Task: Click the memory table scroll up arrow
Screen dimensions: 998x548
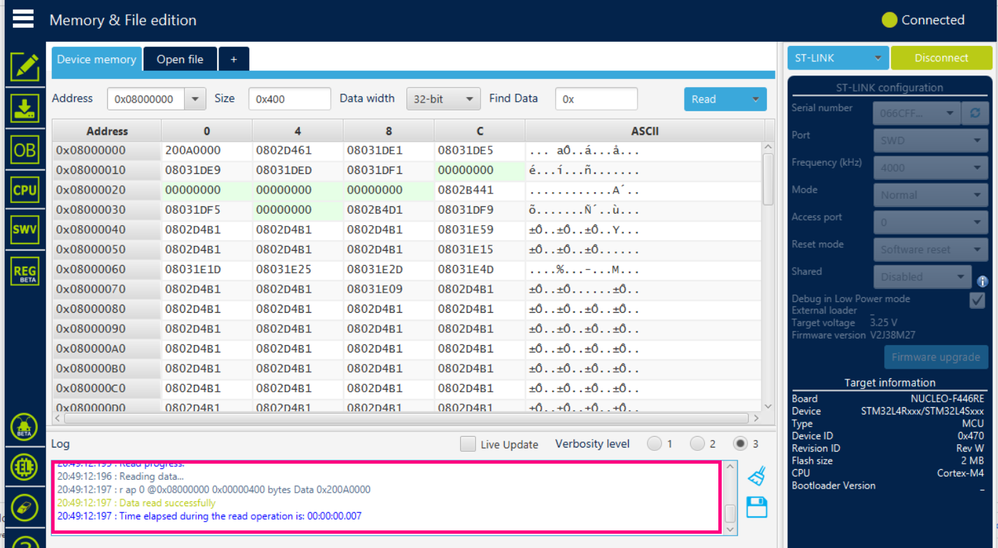Action: point(768,147)
